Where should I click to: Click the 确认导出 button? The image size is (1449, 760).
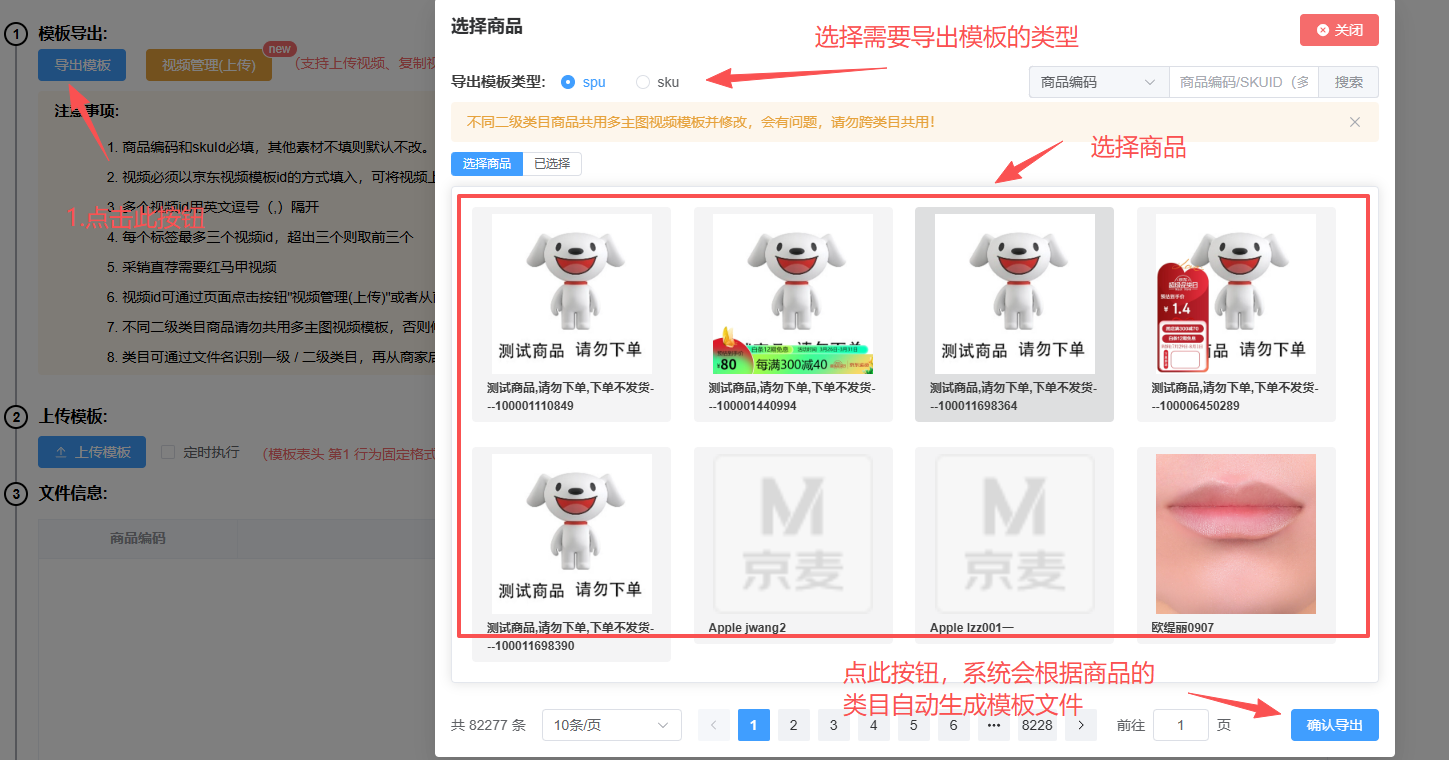click(1334, 725)
